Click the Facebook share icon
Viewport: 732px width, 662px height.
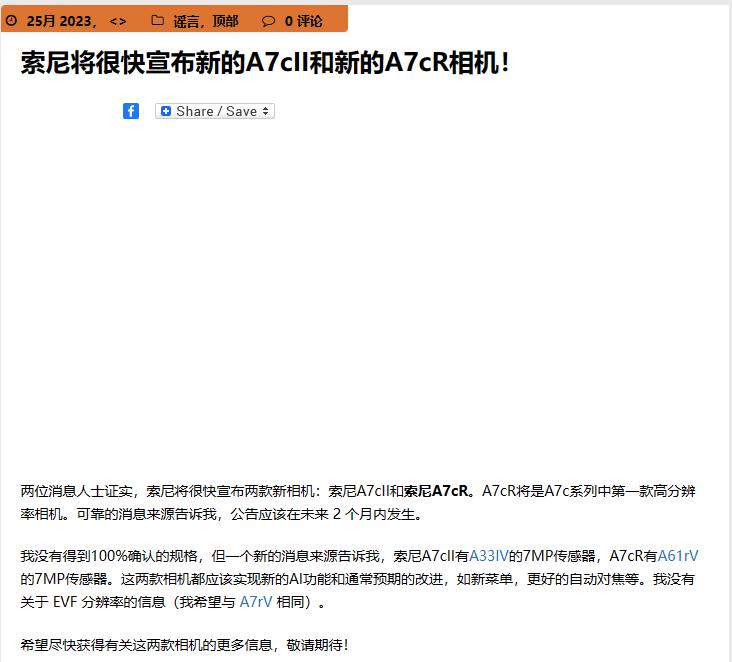coord(131,111)
